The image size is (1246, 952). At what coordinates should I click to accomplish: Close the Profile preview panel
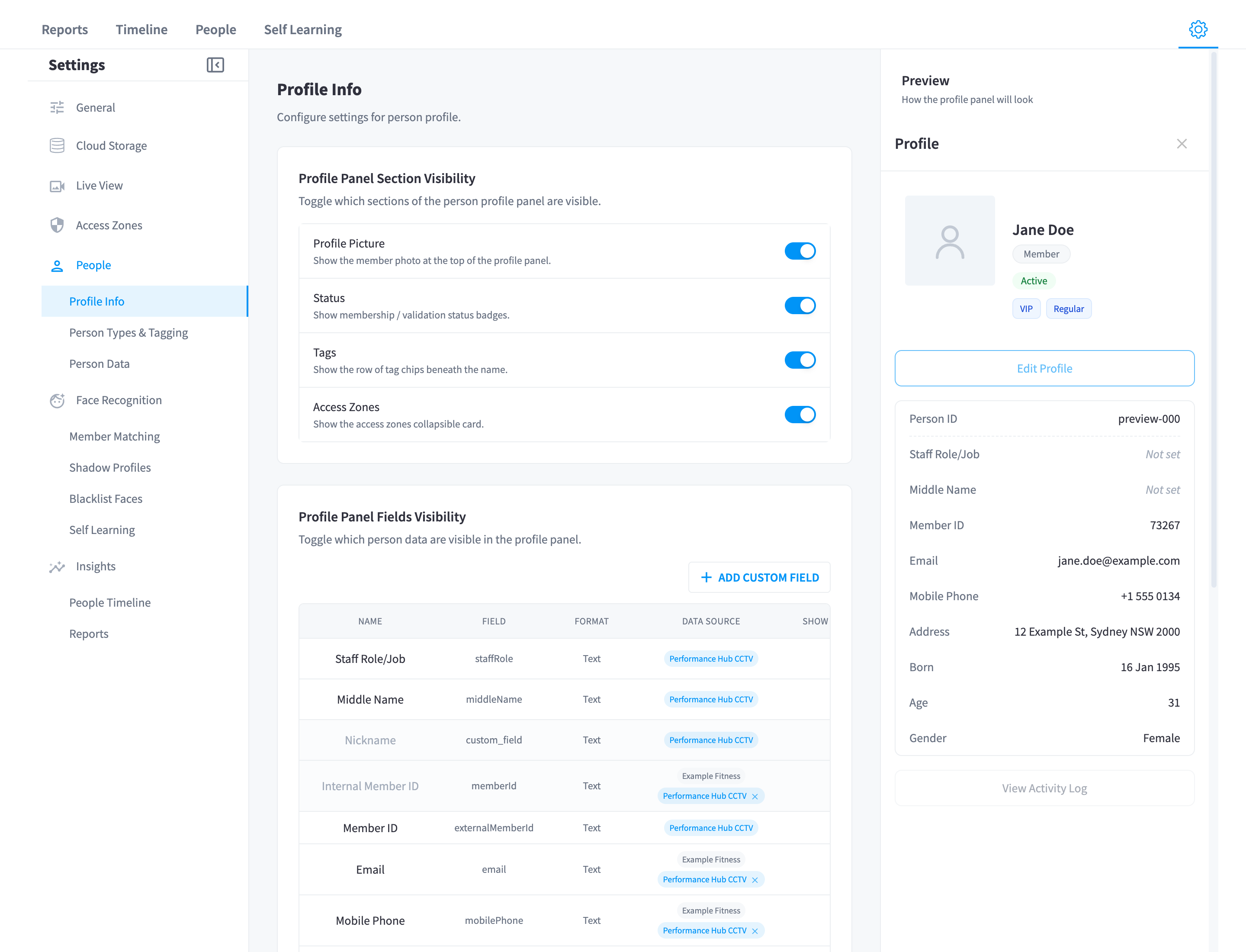(1182, 144)
